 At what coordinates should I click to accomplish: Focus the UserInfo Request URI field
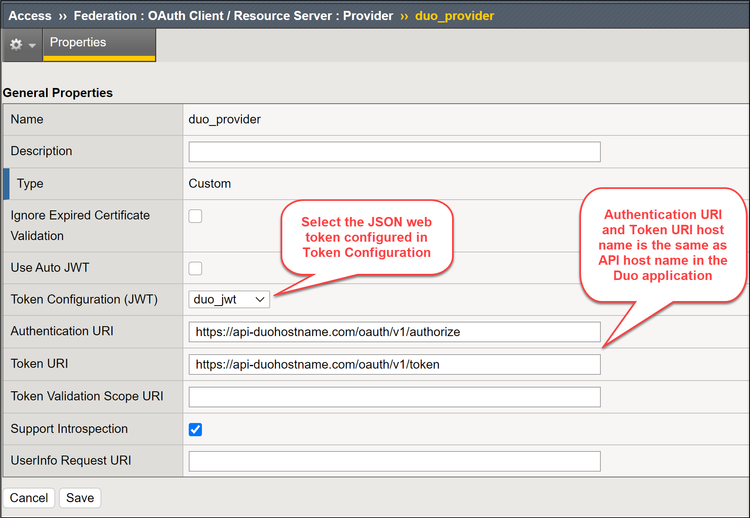tap(394, 461)
